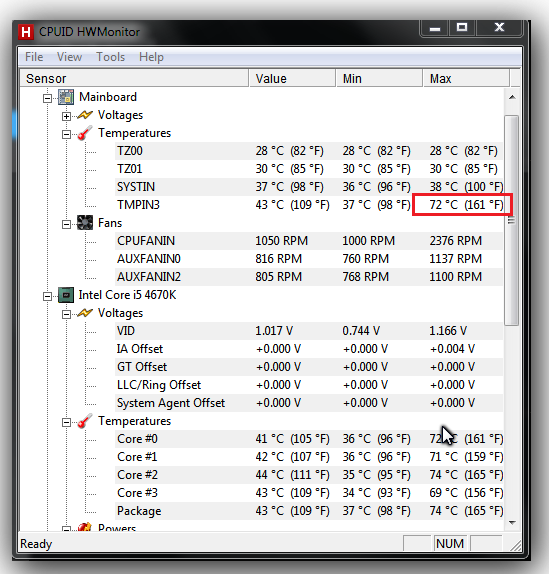Click the window resize grip corner
This screenshot has height=574, width=549.
click(x=515, y=545)
